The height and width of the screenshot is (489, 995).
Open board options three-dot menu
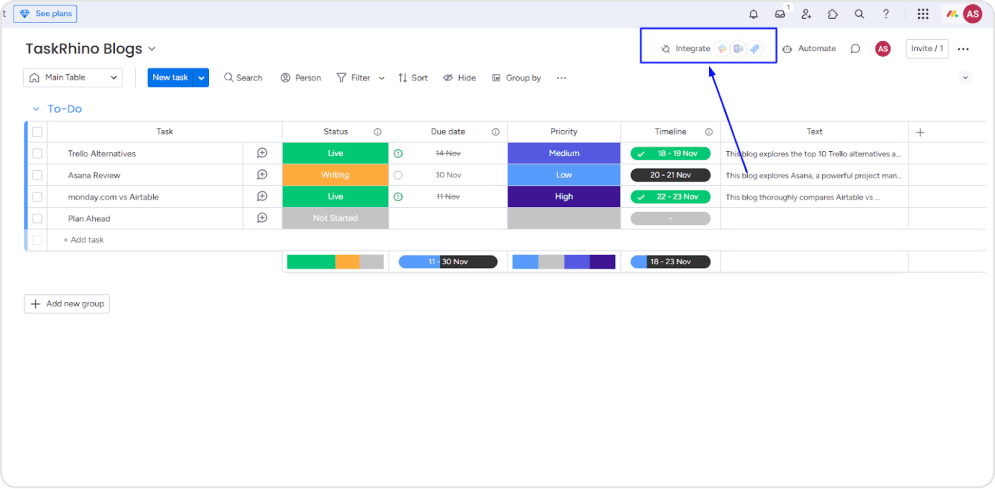pyautogui.click(x=963, y=49)
